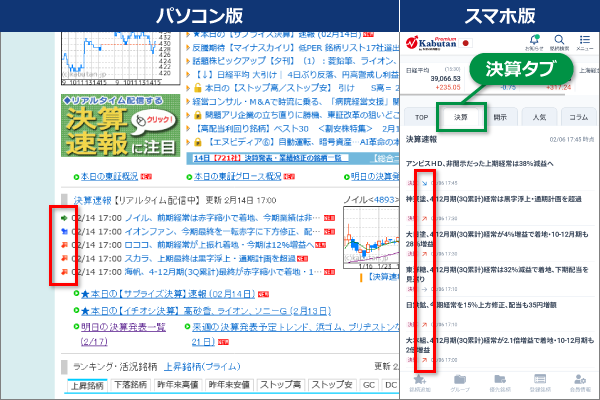Select the 人気 tab in the smartphone version

pyautogui.click(x=539, y=117)
